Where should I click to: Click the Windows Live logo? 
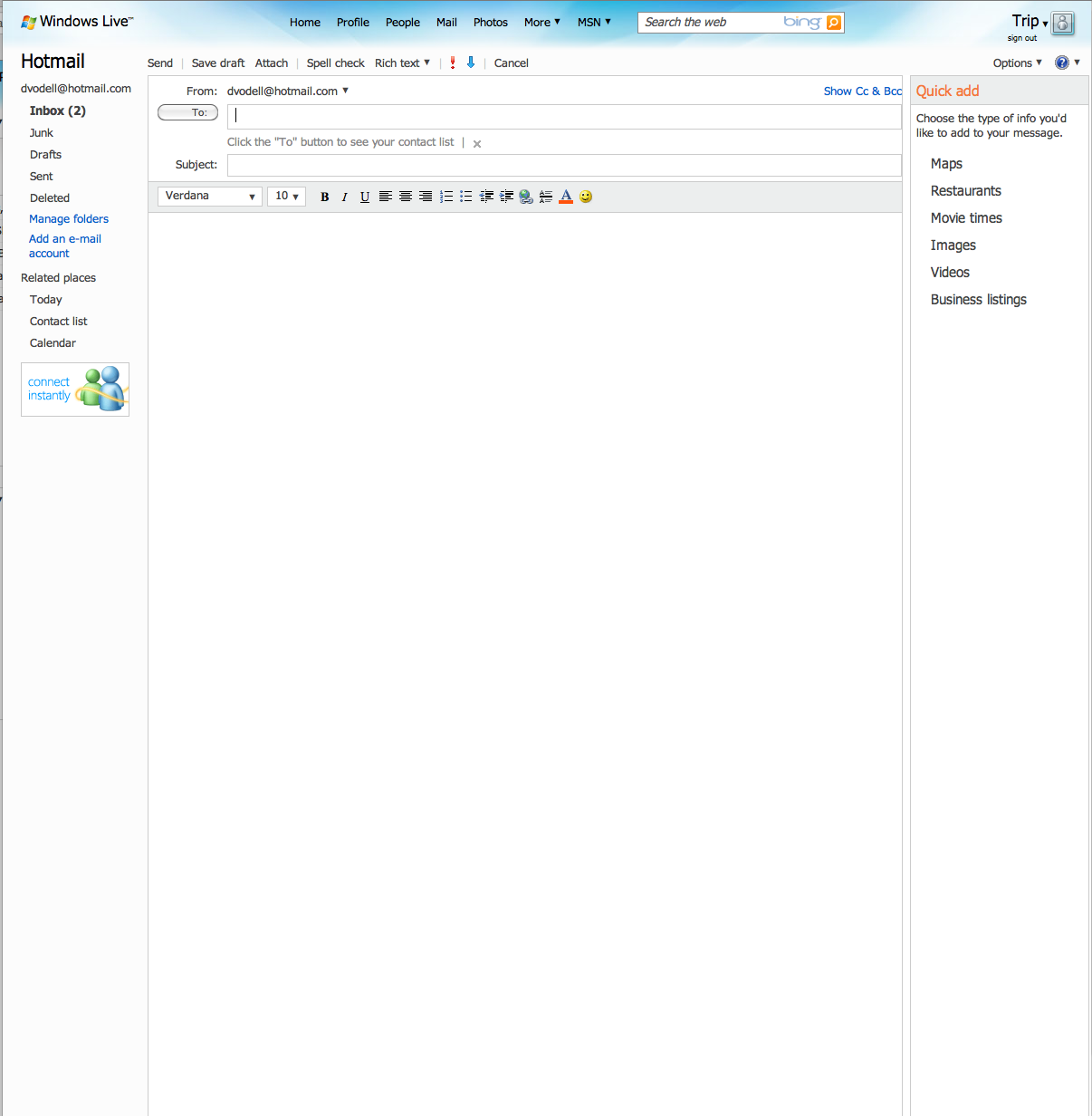click(x=77, y=22)
